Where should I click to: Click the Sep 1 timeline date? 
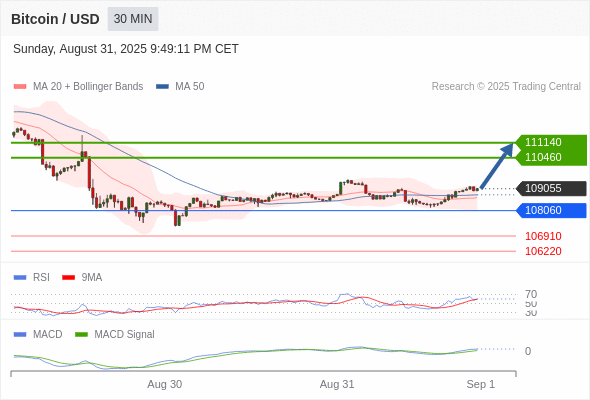tap(481, 384)
